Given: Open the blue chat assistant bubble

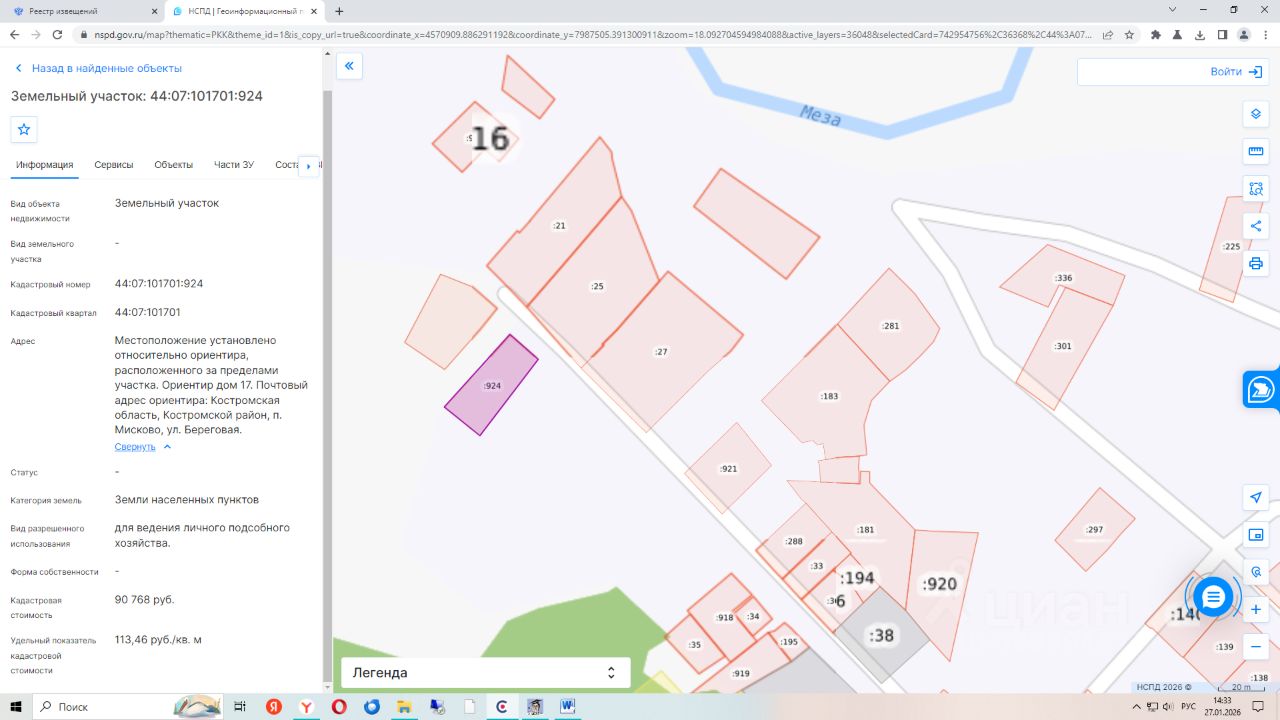Looking at the screenshot, I should pos(1213,597).
